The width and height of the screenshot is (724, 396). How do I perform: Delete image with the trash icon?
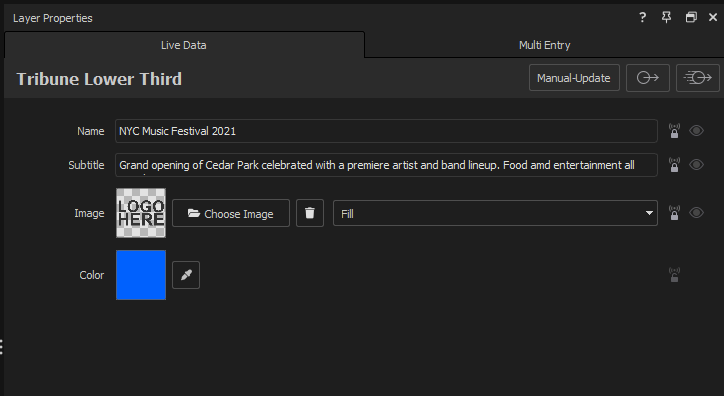coord(310,213)
